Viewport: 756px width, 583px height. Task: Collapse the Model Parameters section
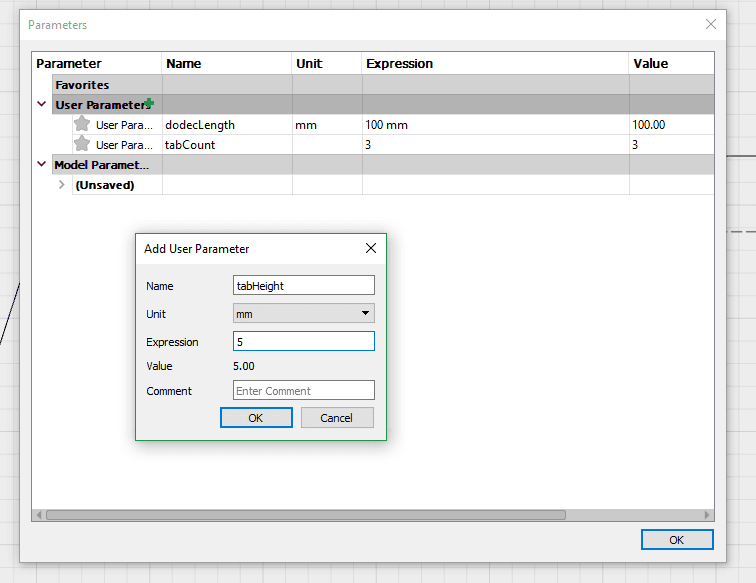(x=41, y=164)
